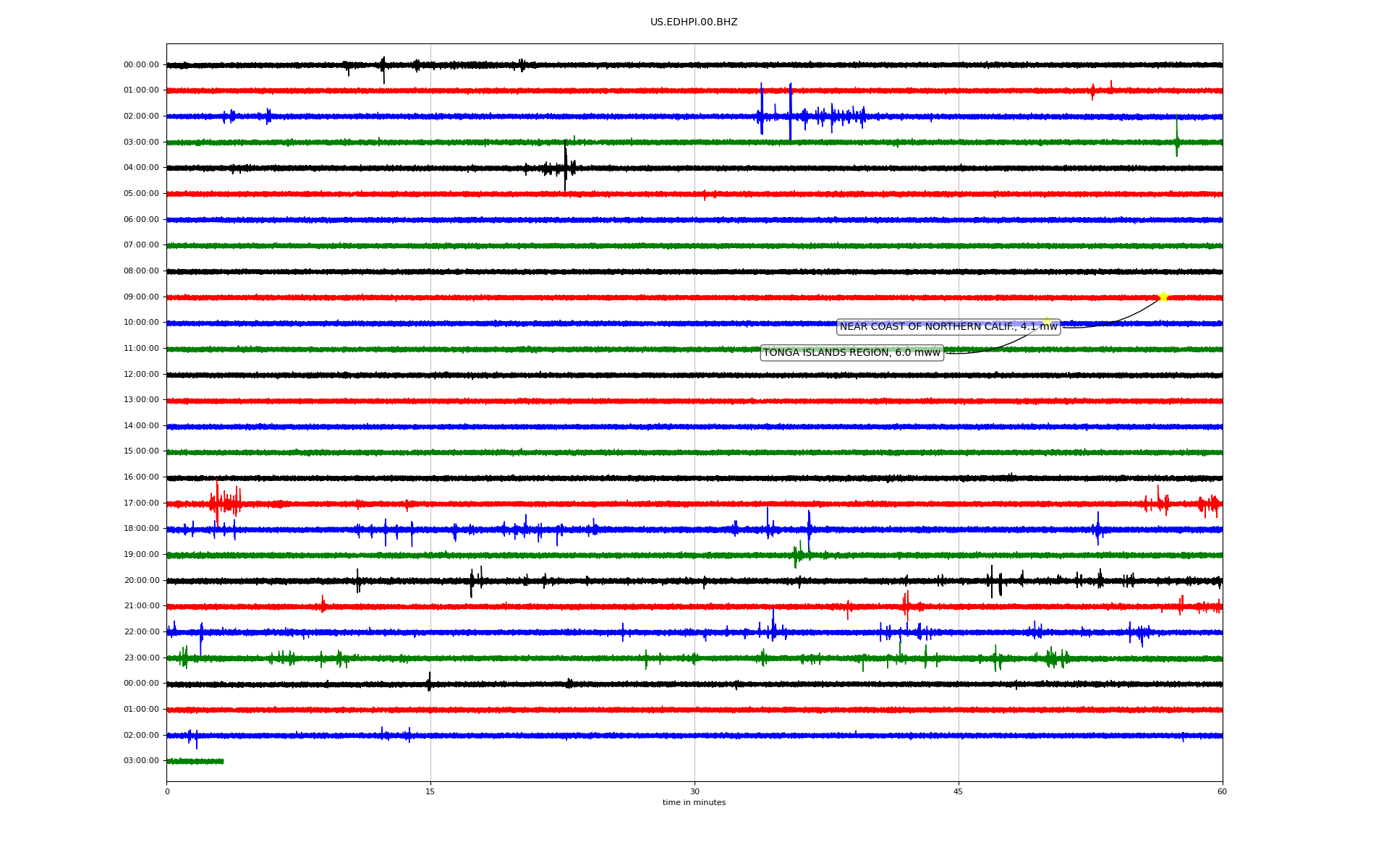Click the 22:00:00 time label
The image size is (1389, 868).
(141, 632)
